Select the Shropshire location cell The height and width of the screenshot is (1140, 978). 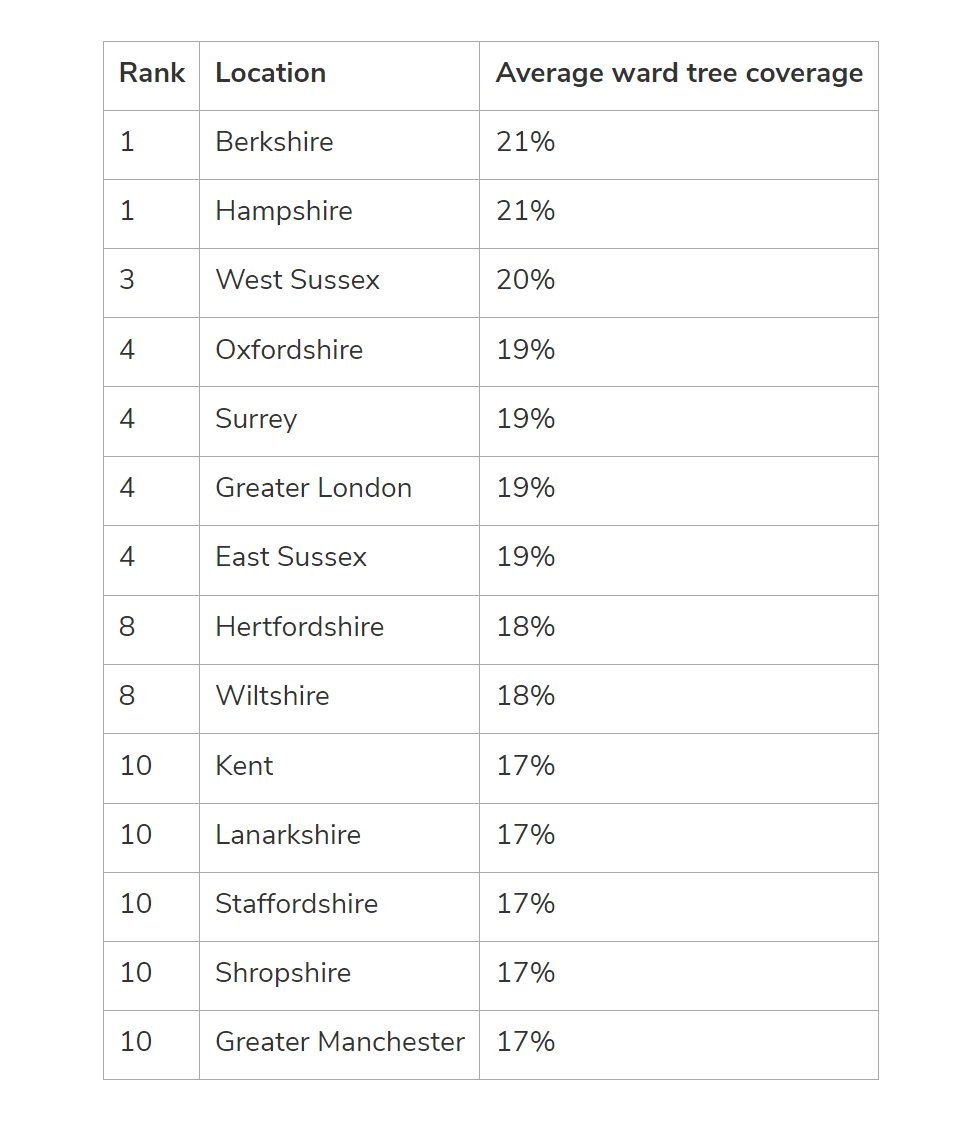[x=283, y=973]
